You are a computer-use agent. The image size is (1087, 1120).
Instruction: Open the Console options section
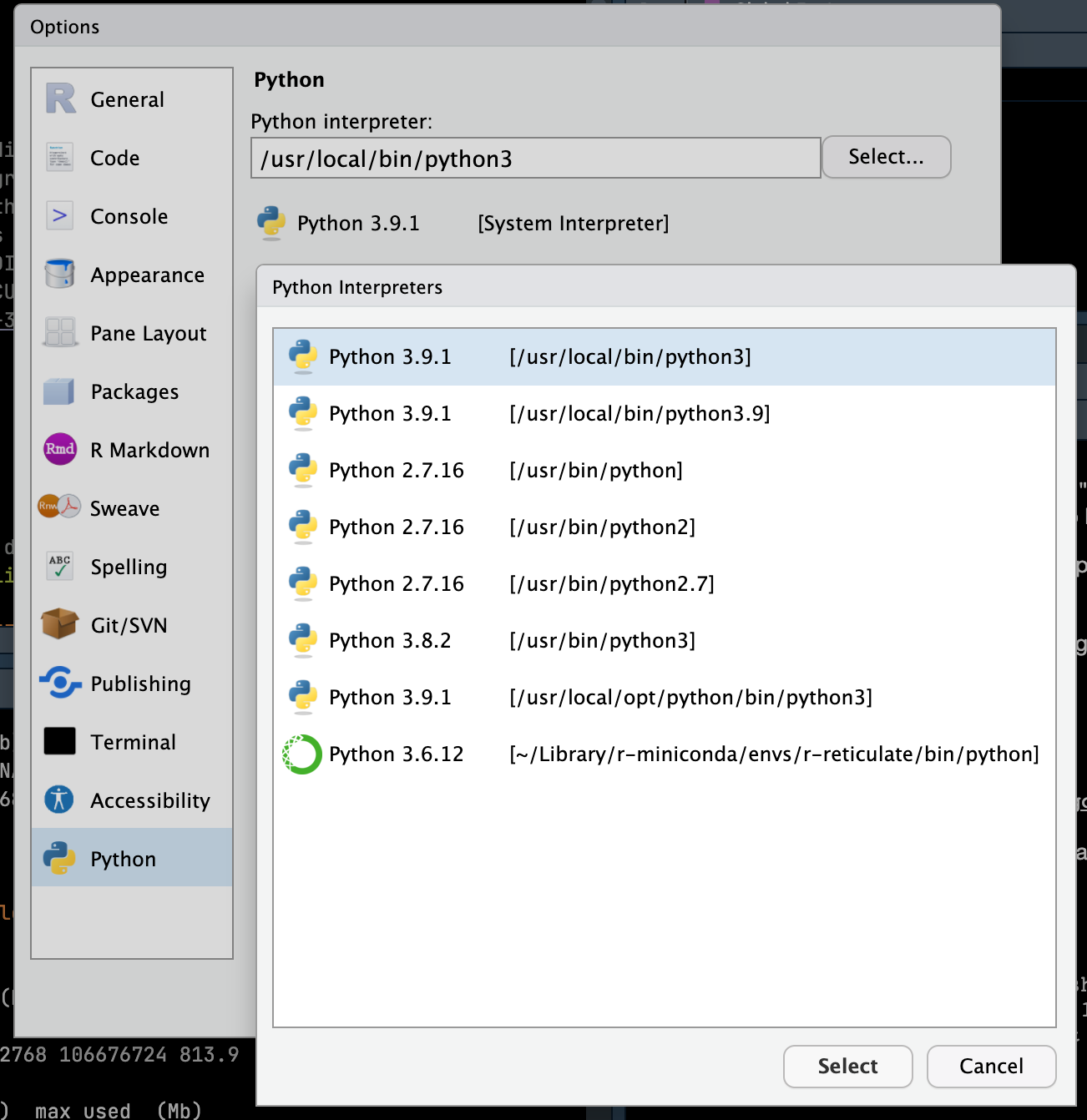click(x=129, y=216)
